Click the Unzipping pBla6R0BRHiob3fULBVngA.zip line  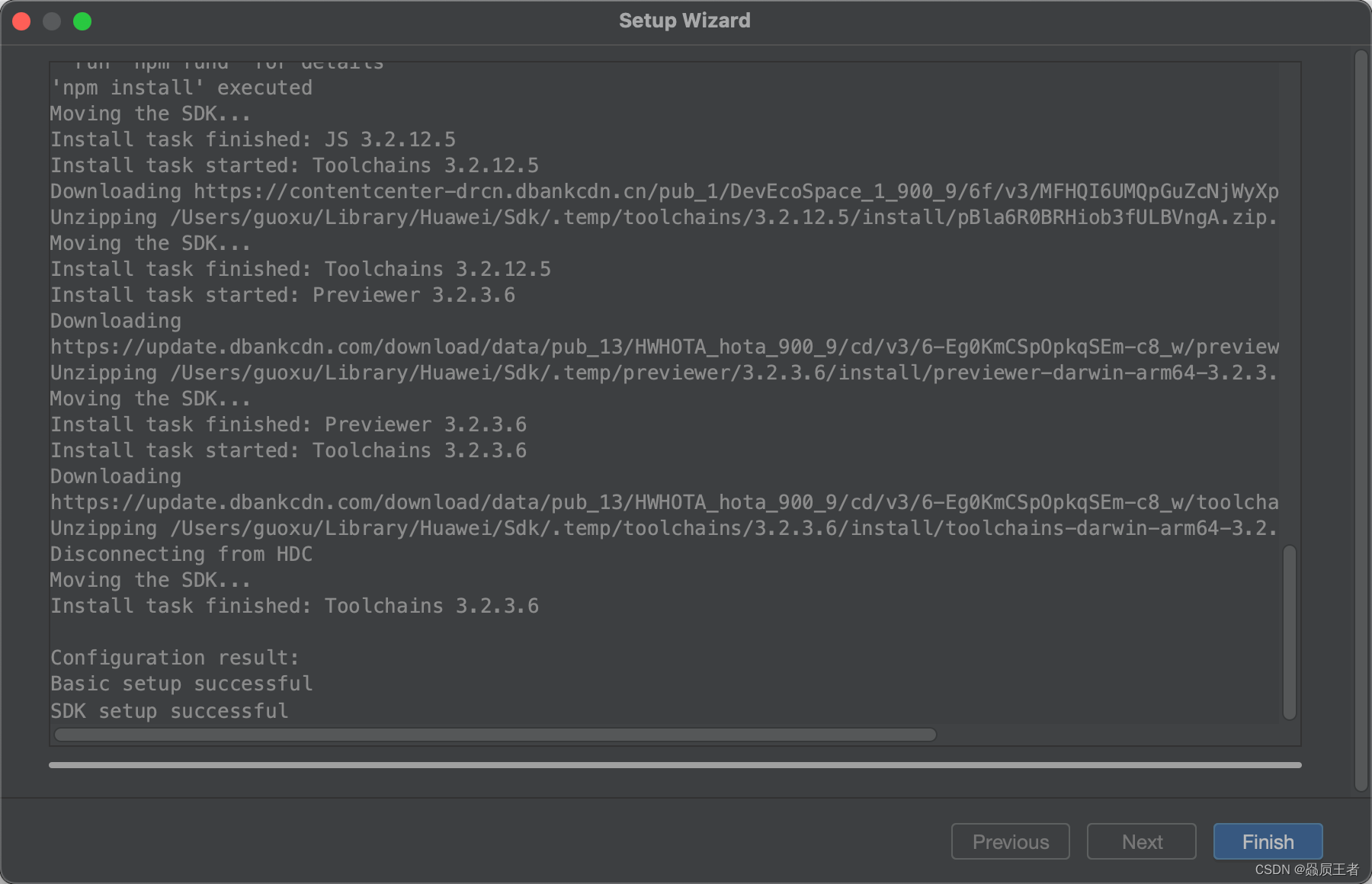(664, 217)
